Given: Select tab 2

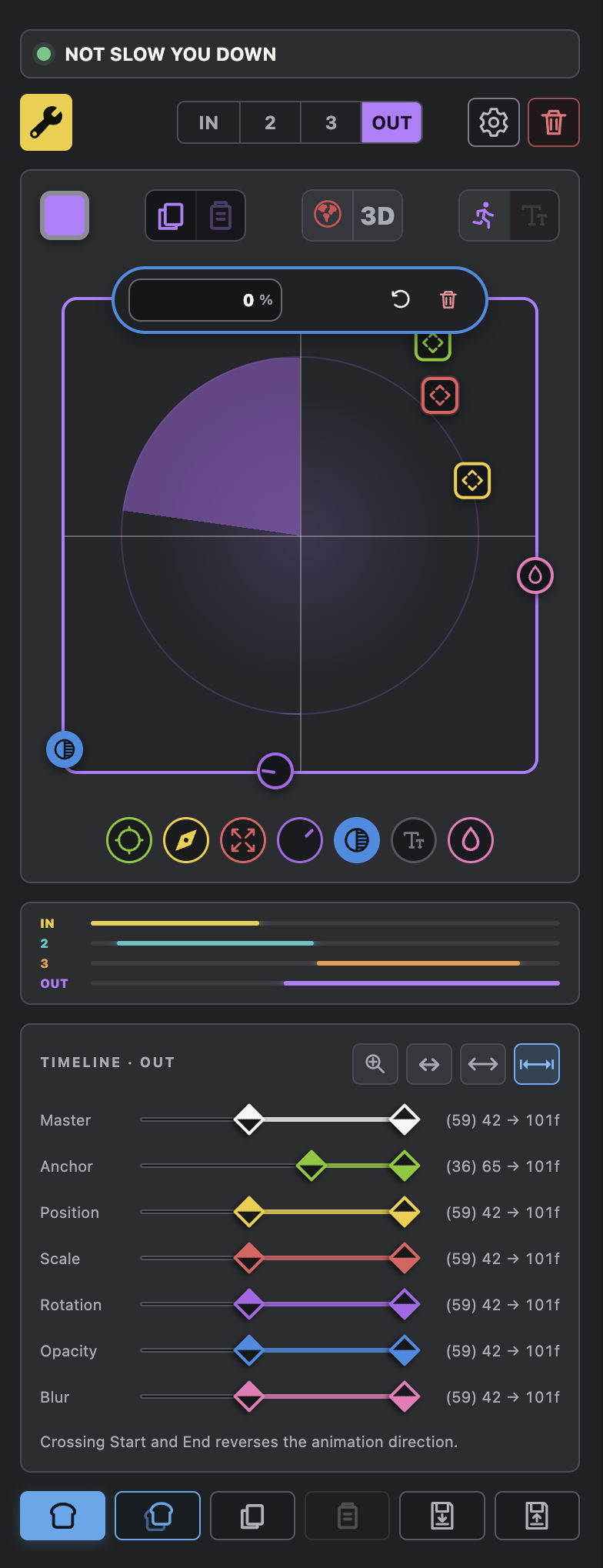Looking at the screenshot, I should [270, 122].
